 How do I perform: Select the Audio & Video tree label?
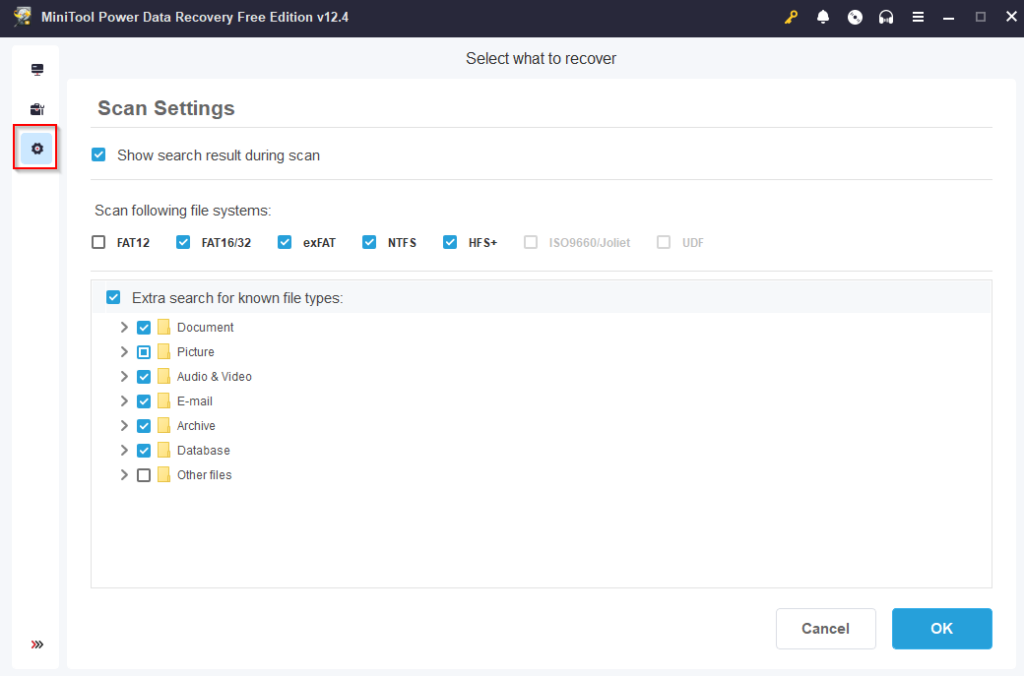point(214,377)
